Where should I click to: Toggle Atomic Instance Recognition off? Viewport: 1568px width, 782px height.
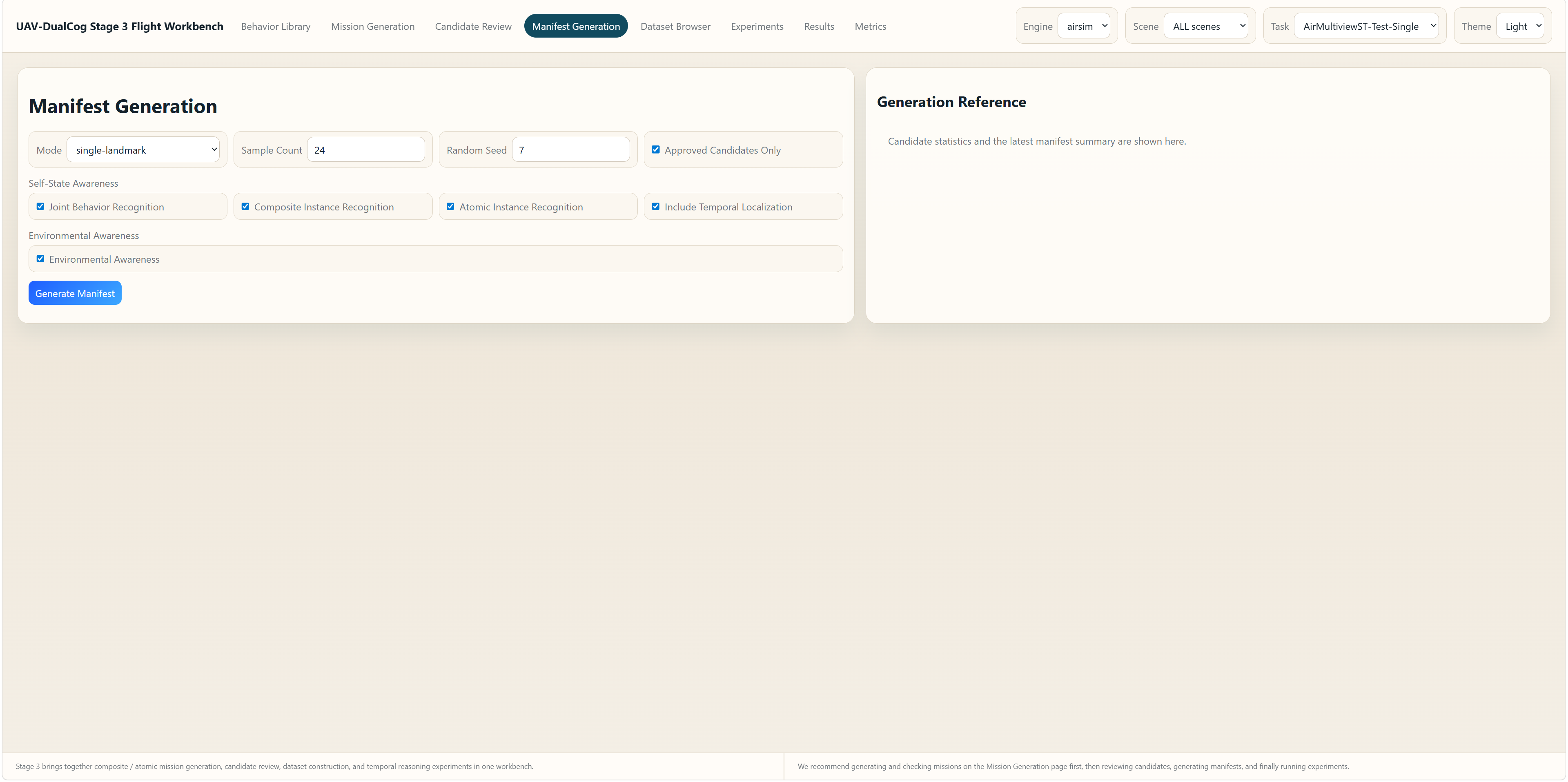coord(450,206)
